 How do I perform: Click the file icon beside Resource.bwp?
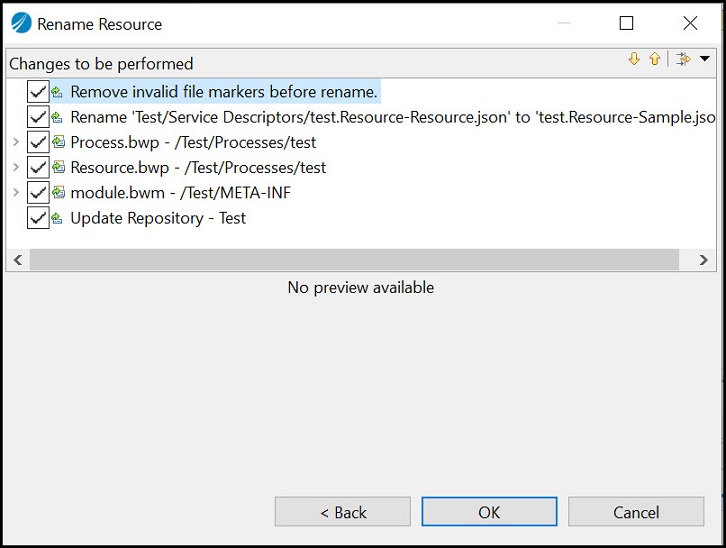click(58, 167)
